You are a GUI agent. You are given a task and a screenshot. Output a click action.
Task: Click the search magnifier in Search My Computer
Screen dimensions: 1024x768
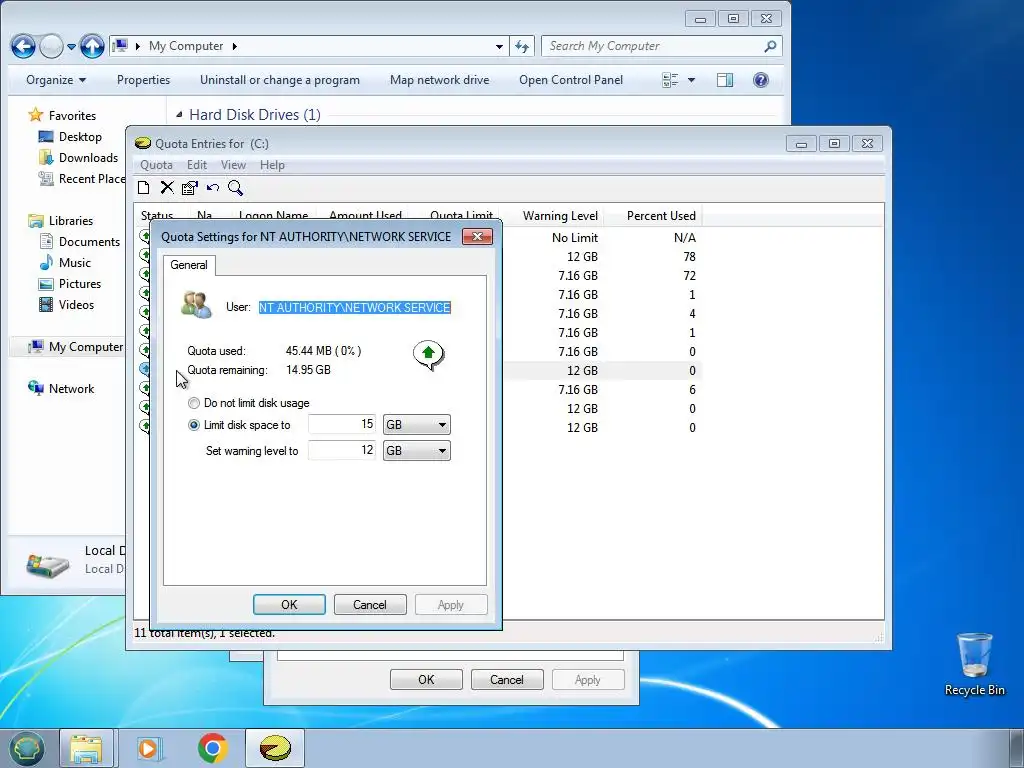pos(771,46)
